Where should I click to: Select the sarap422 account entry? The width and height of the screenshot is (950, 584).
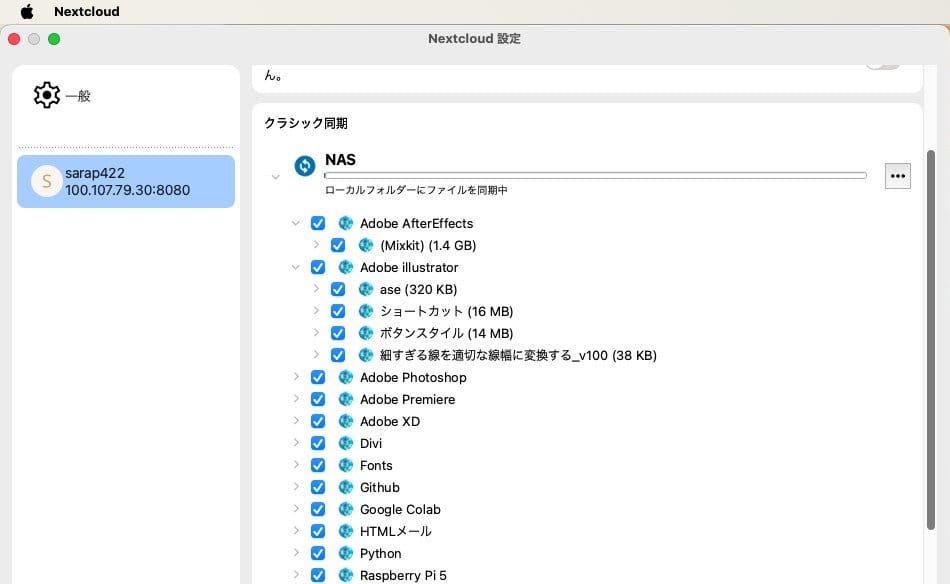(126, 181)
